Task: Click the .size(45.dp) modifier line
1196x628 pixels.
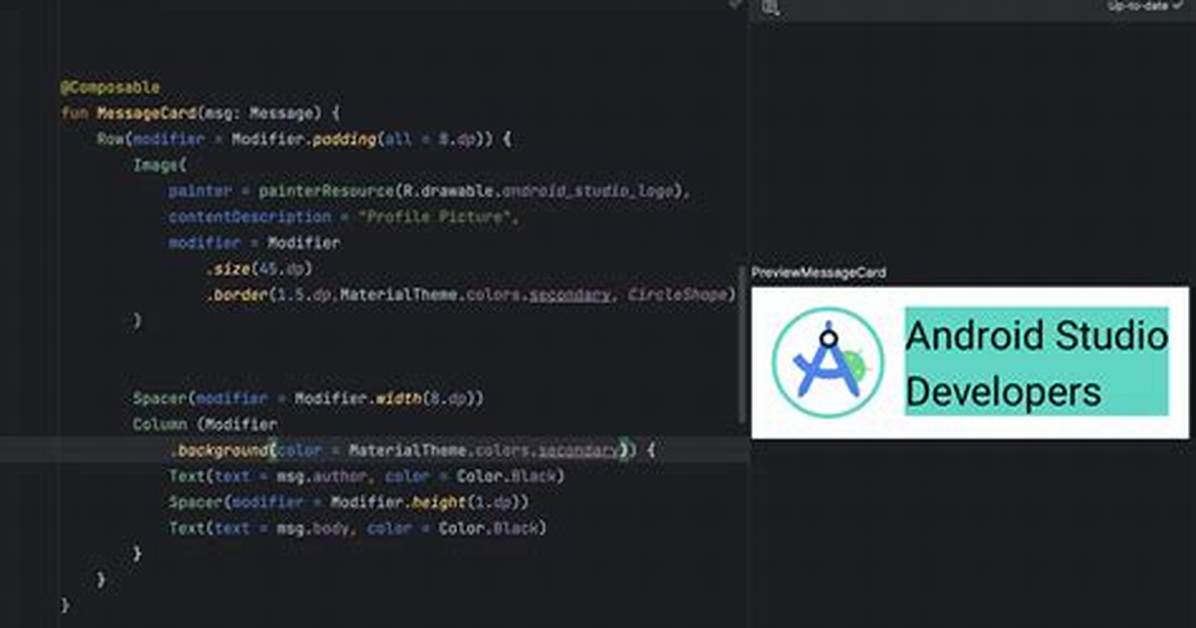Action: click(259, 269)
